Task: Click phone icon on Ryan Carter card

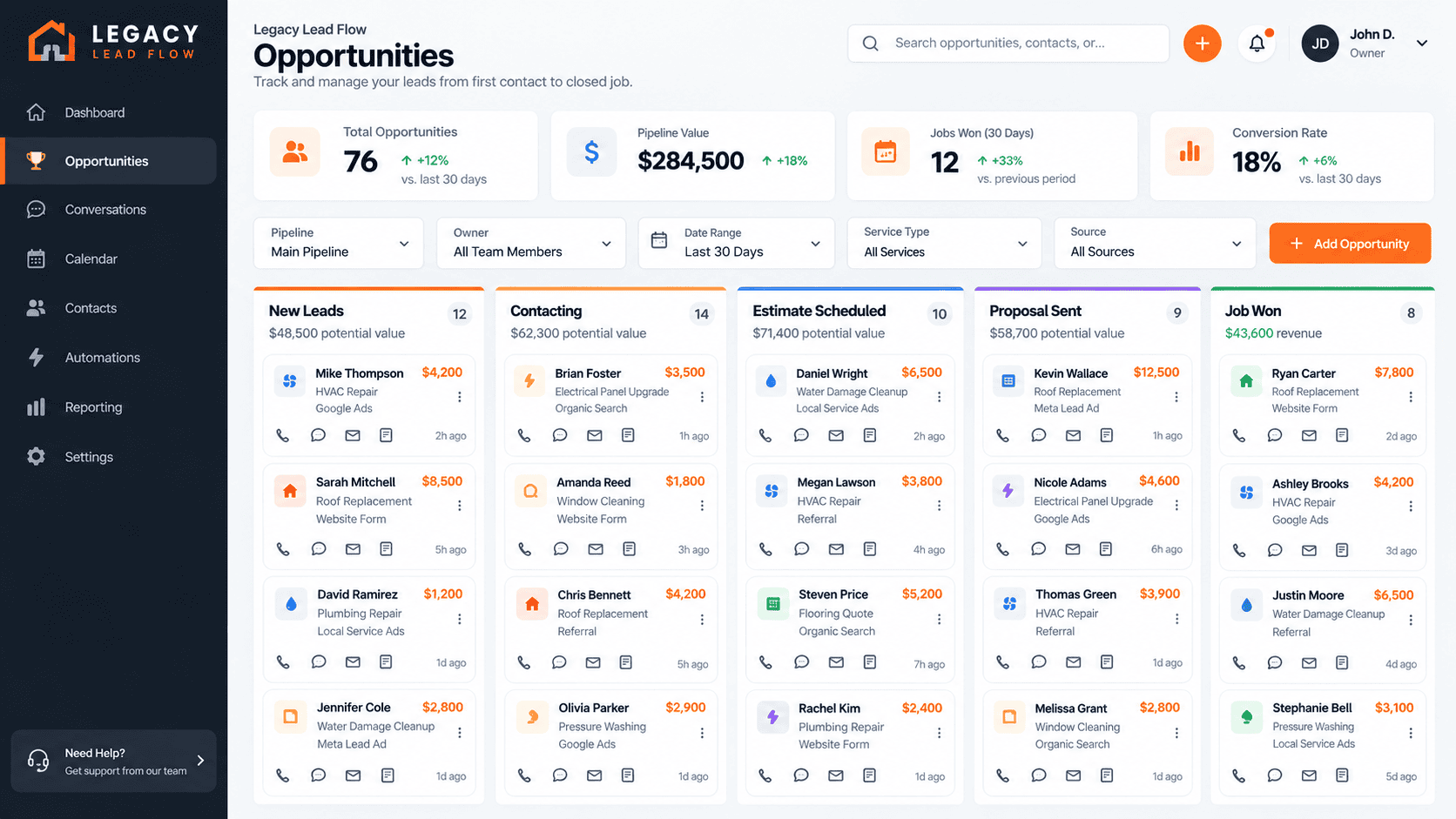Action: pos(1239,435)
